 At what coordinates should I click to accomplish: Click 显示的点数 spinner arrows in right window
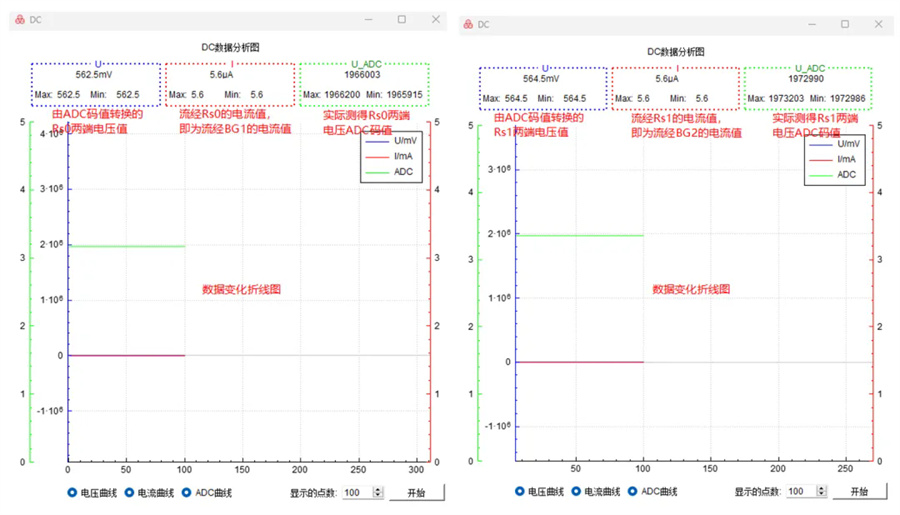[x=821, y=491]
